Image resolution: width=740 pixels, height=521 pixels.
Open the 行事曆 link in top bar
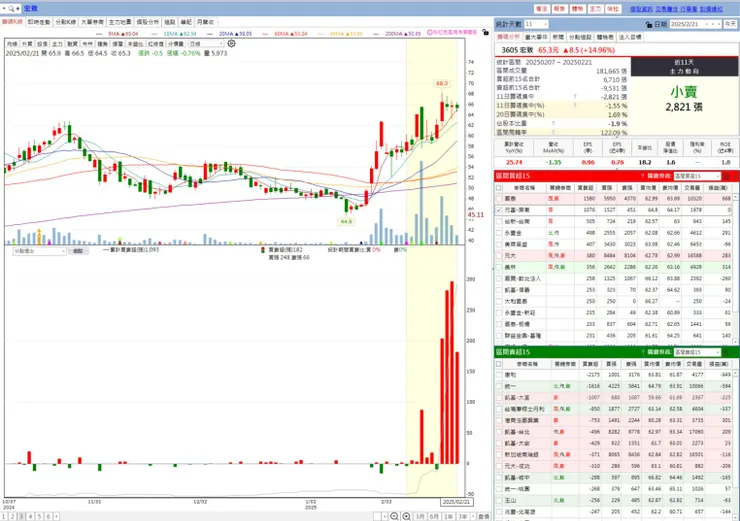pos(689,9)
